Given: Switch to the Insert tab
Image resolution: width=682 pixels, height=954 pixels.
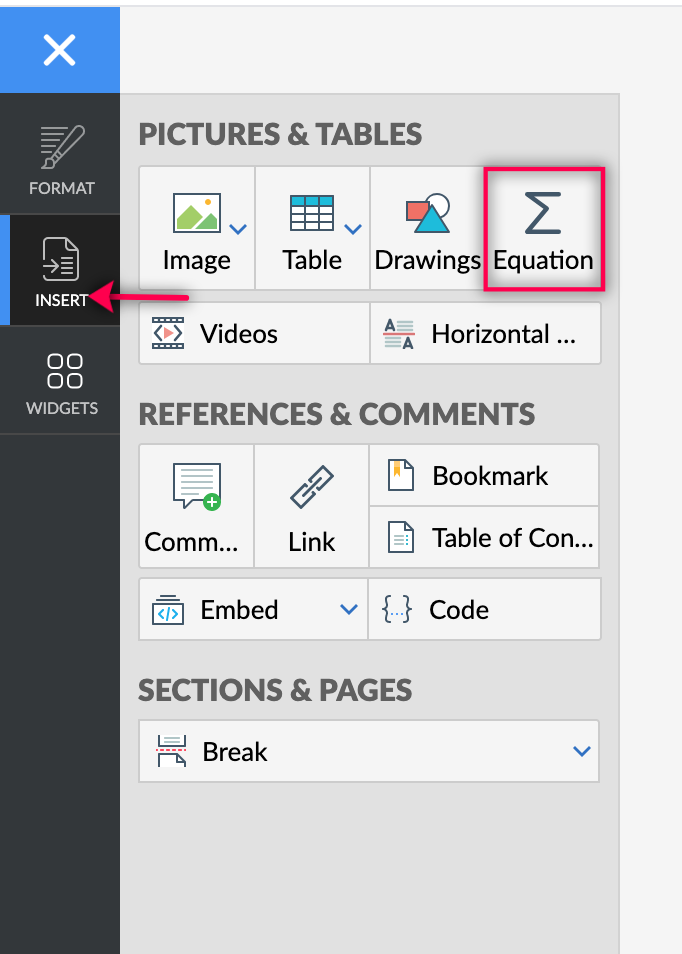Looking at the screenshot, I should (60, 271).
